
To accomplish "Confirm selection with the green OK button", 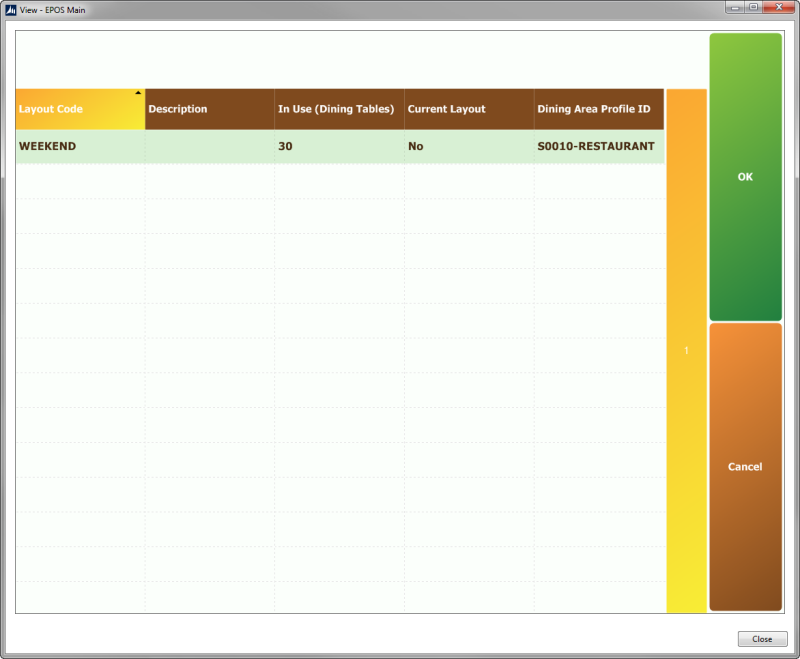I will 745,177.
